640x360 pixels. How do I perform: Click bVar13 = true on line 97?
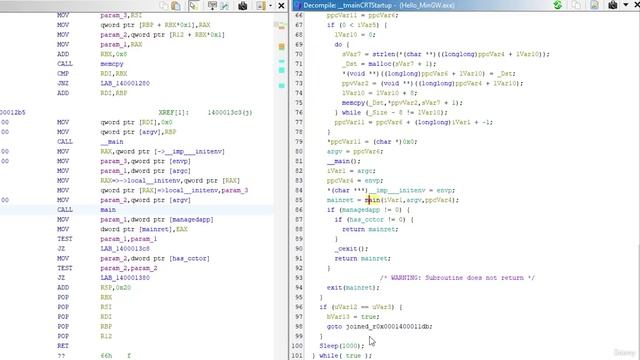point(353,317)
